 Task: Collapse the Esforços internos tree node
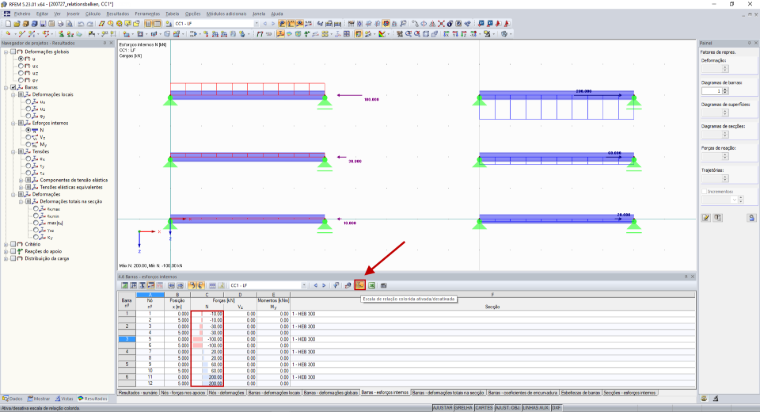click(14, 123)
